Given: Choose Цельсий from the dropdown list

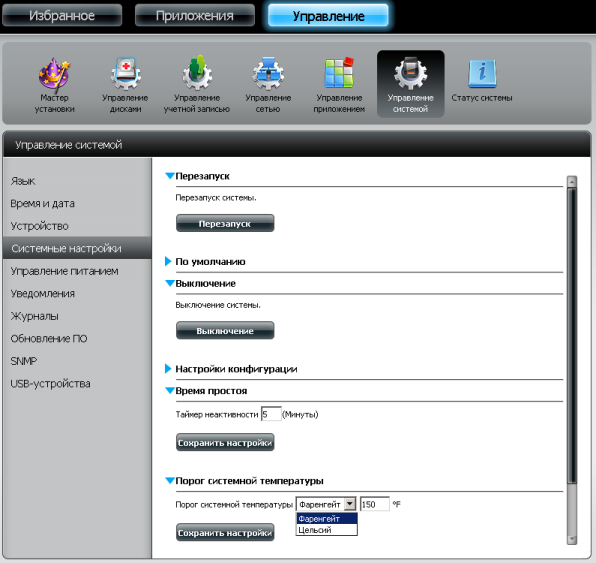Looking at the screenshot, I should [x=327, y=530].
